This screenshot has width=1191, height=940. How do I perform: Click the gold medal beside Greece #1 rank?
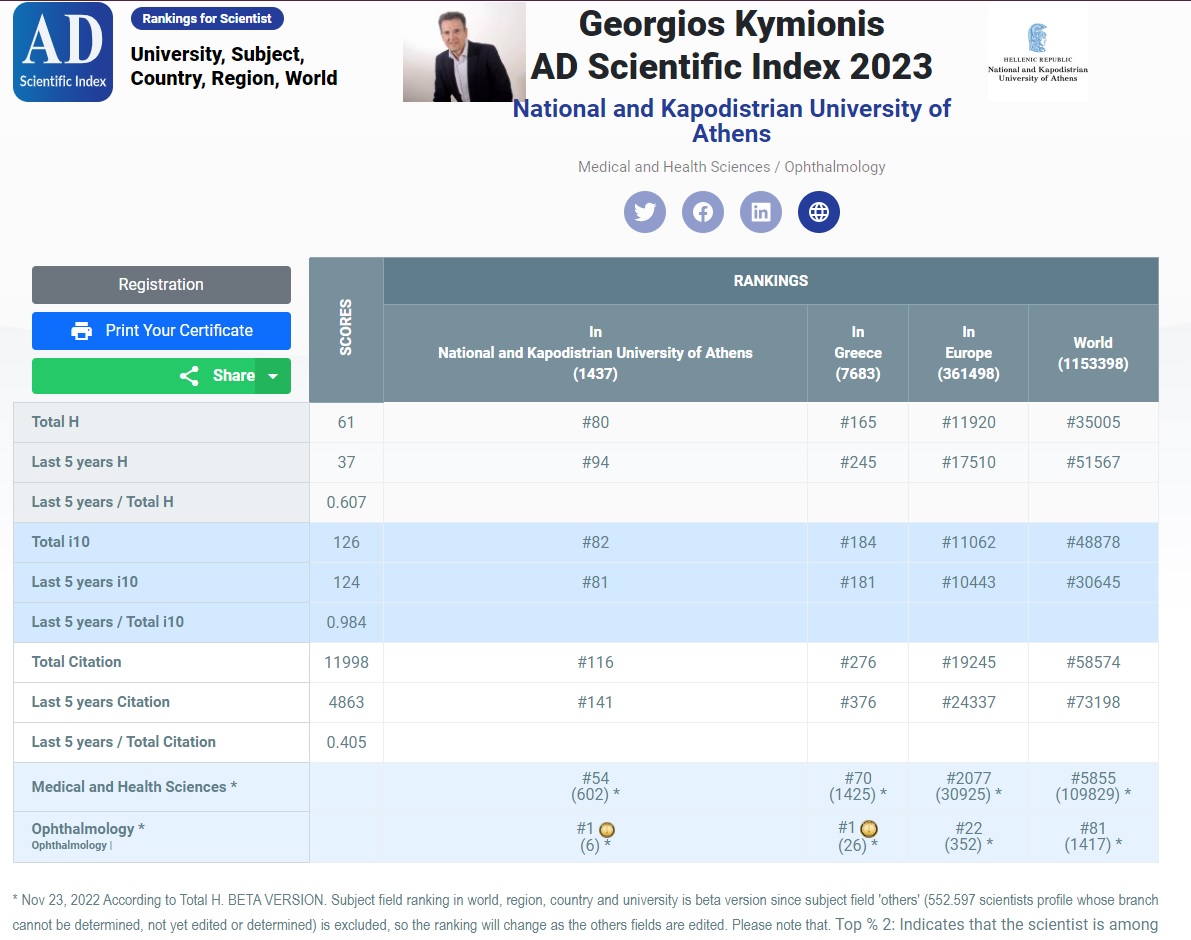(869, 828)
